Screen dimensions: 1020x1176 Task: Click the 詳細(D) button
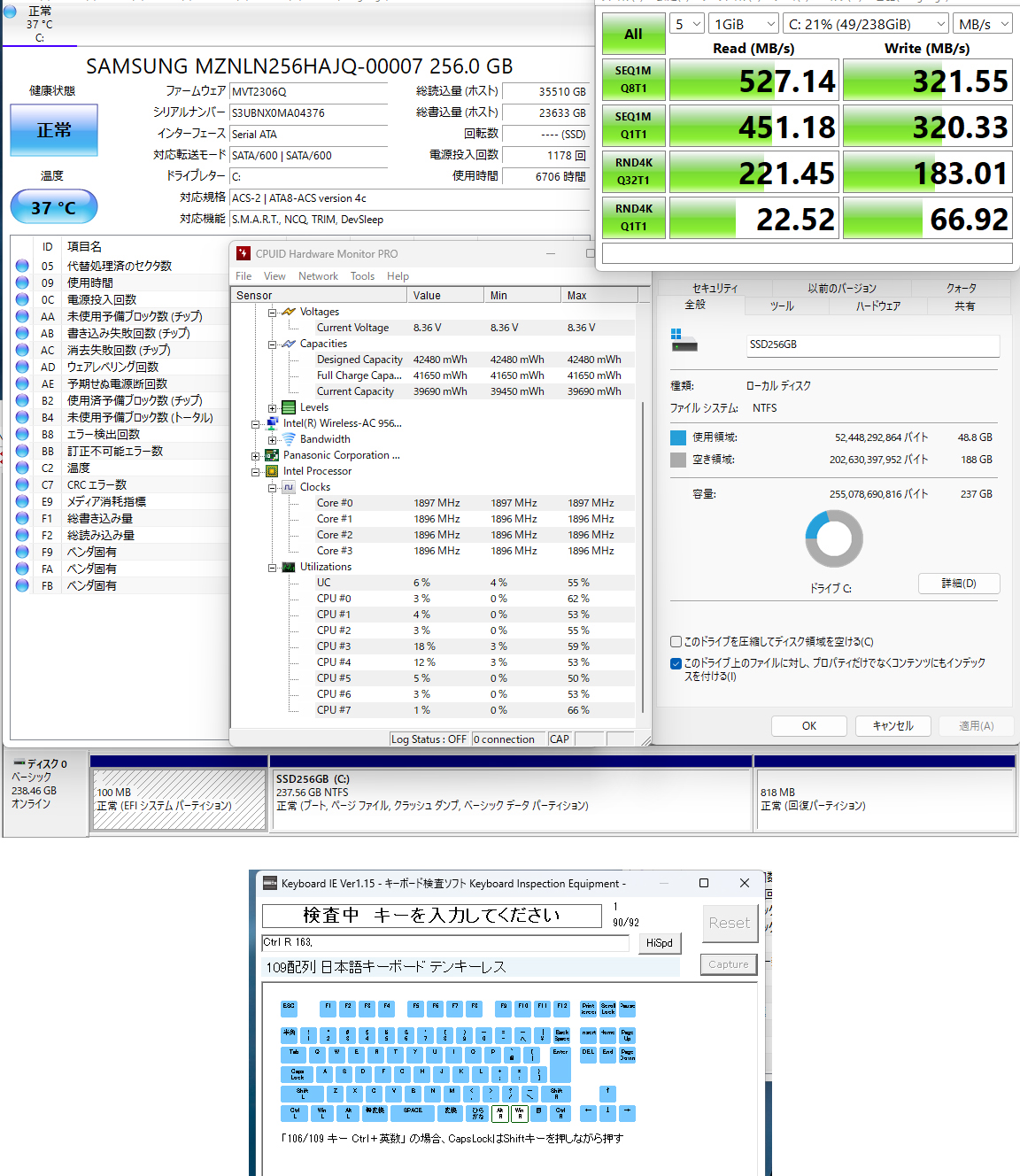959,584
